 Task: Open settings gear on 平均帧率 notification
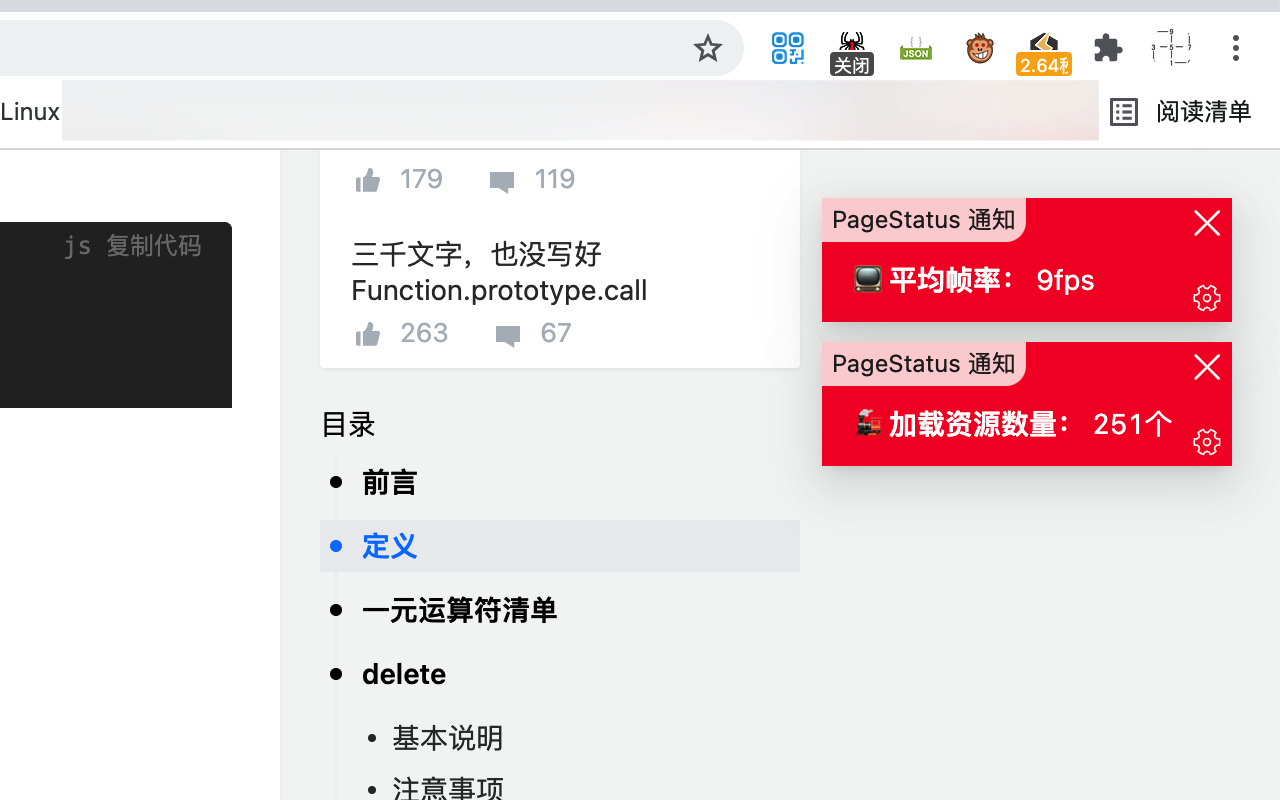pyautogui.click(x=1207, y=298)
